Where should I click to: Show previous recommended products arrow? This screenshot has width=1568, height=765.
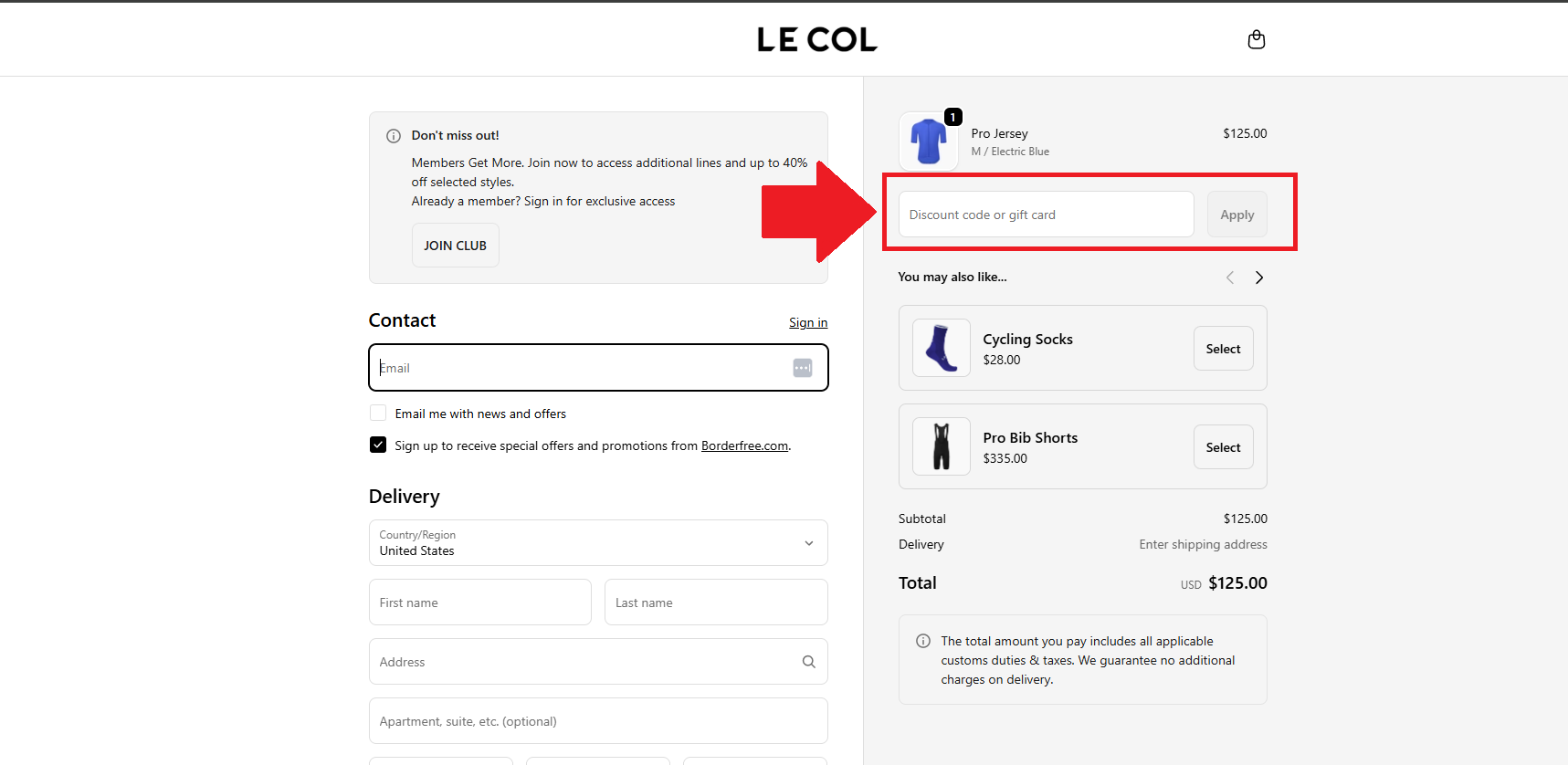1230,278
